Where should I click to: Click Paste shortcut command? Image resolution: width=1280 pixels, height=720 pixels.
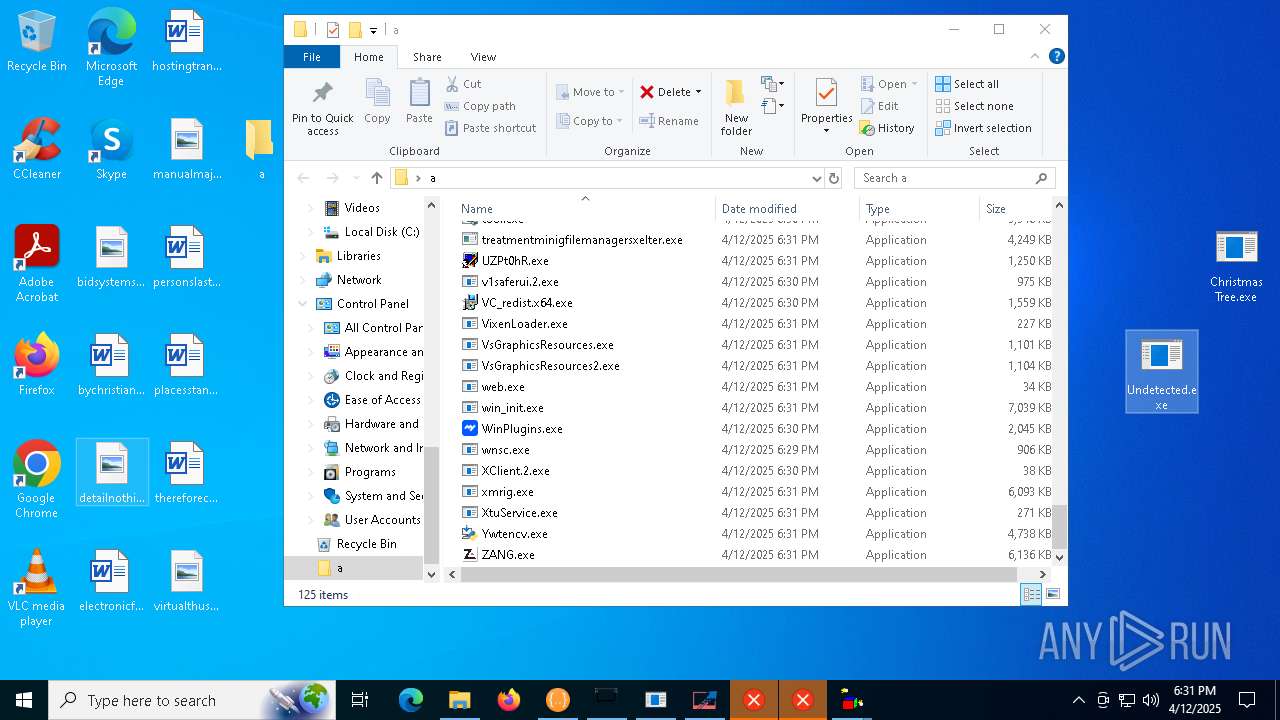coord(490,128)
